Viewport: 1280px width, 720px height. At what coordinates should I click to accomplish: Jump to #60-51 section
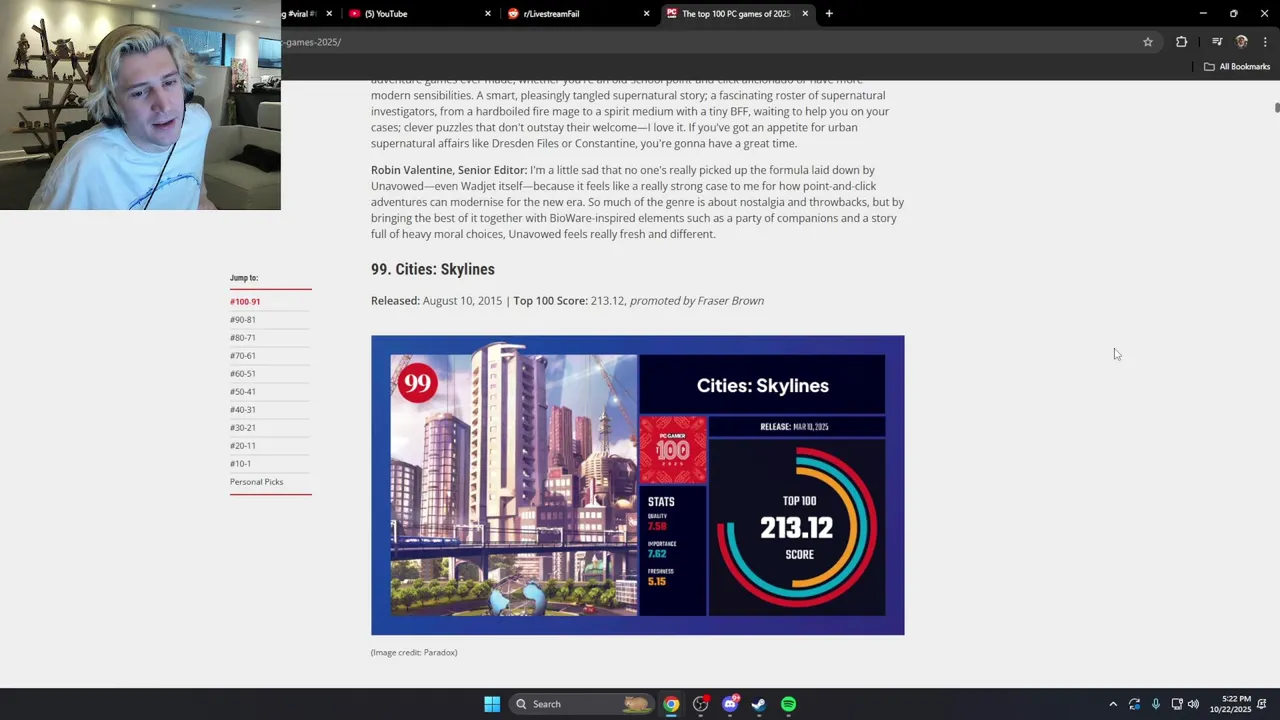click(x=243, y=373)
